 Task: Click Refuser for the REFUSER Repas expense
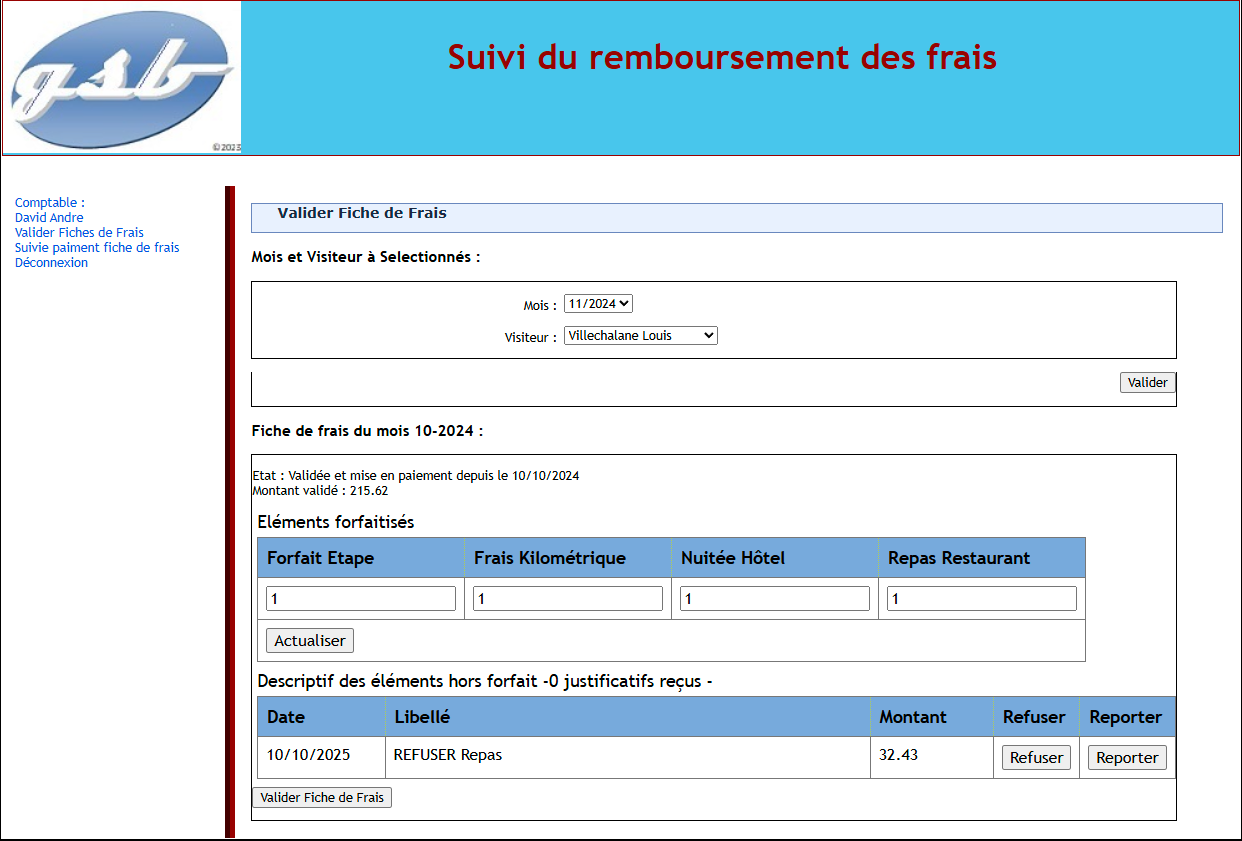(1036, 757)
